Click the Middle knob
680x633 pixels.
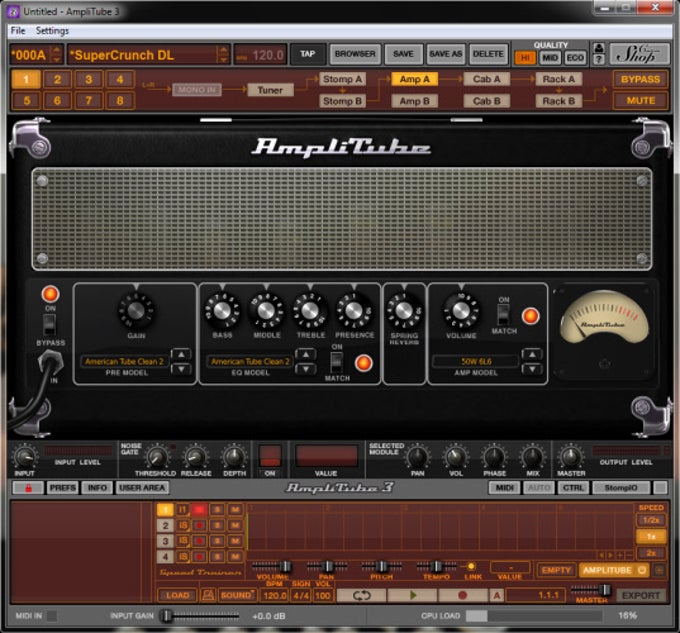click(266, 310)
